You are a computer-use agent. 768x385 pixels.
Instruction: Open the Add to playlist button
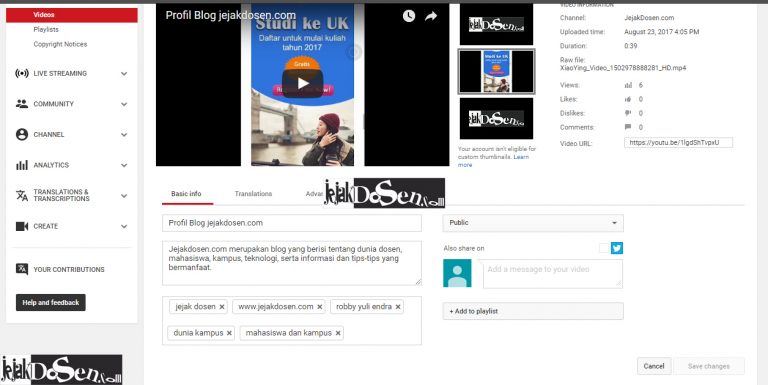[x=533, y=311]
